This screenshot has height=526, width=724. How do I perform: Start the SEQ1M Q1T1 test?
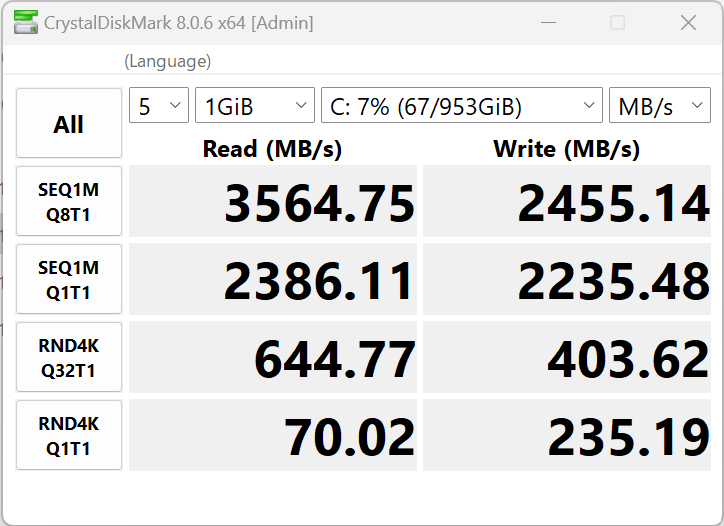click(x=69, y=279)
